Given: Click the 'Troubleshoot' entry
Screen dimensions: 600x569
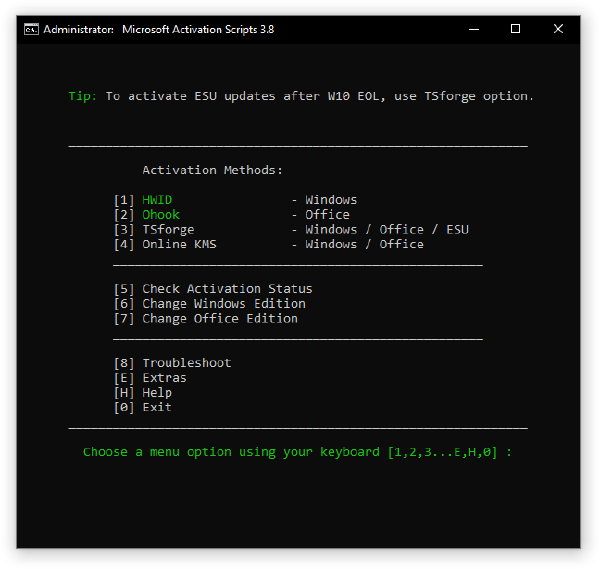Looking at the screenshot, I should [x=187, y=363].
